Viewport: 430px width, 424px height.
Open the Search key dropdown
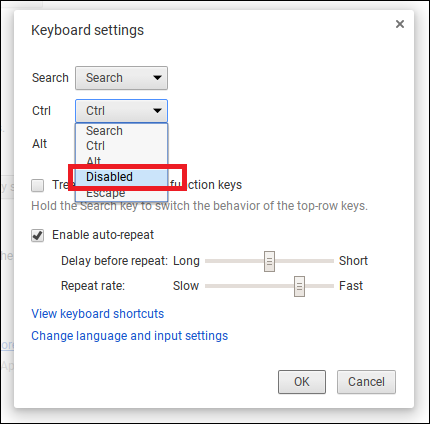(121, 78)
